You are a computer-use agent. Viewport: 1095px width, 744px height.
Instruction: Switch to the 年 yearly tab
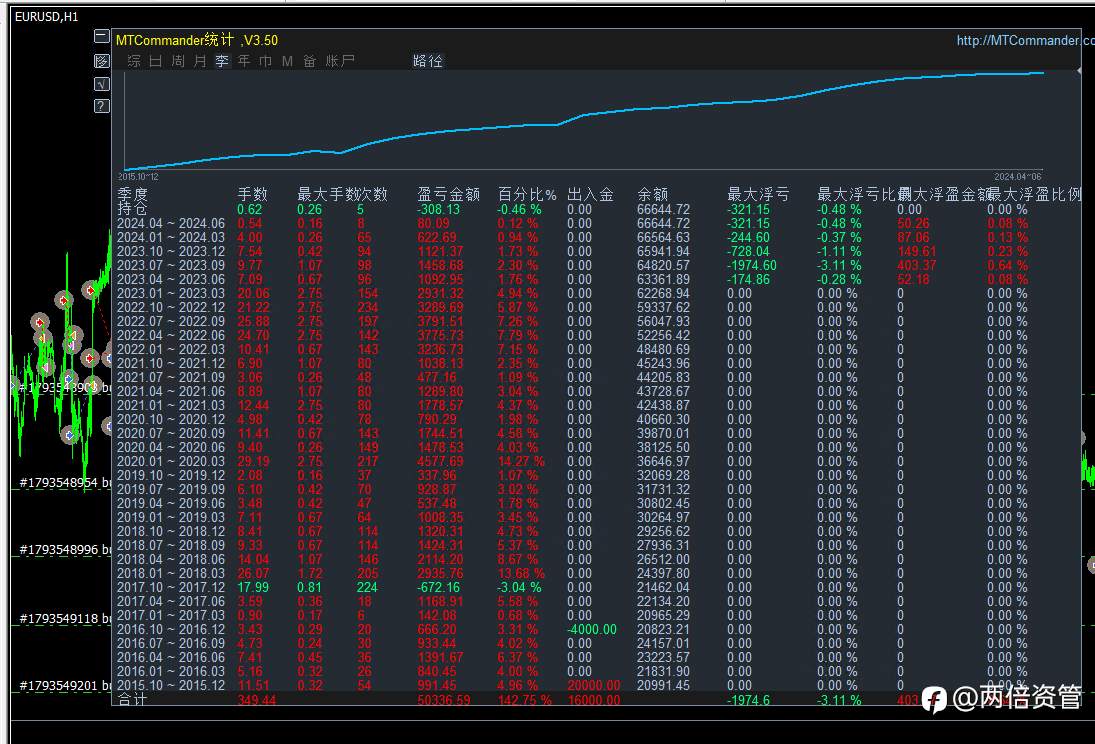point(244,61)
